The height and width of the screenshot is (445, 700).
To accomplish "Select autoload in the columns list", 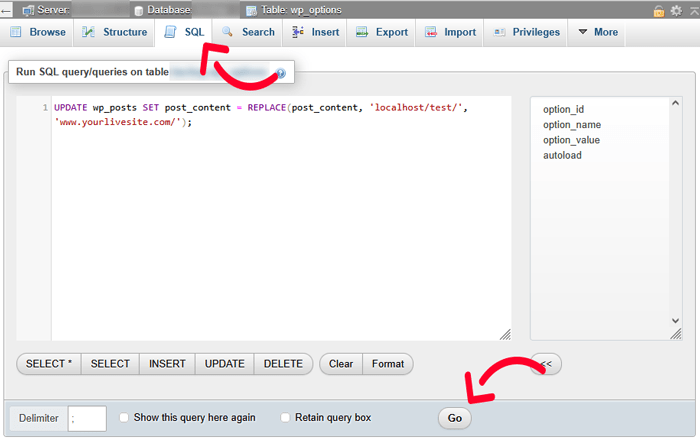I will tap(562, 155).
